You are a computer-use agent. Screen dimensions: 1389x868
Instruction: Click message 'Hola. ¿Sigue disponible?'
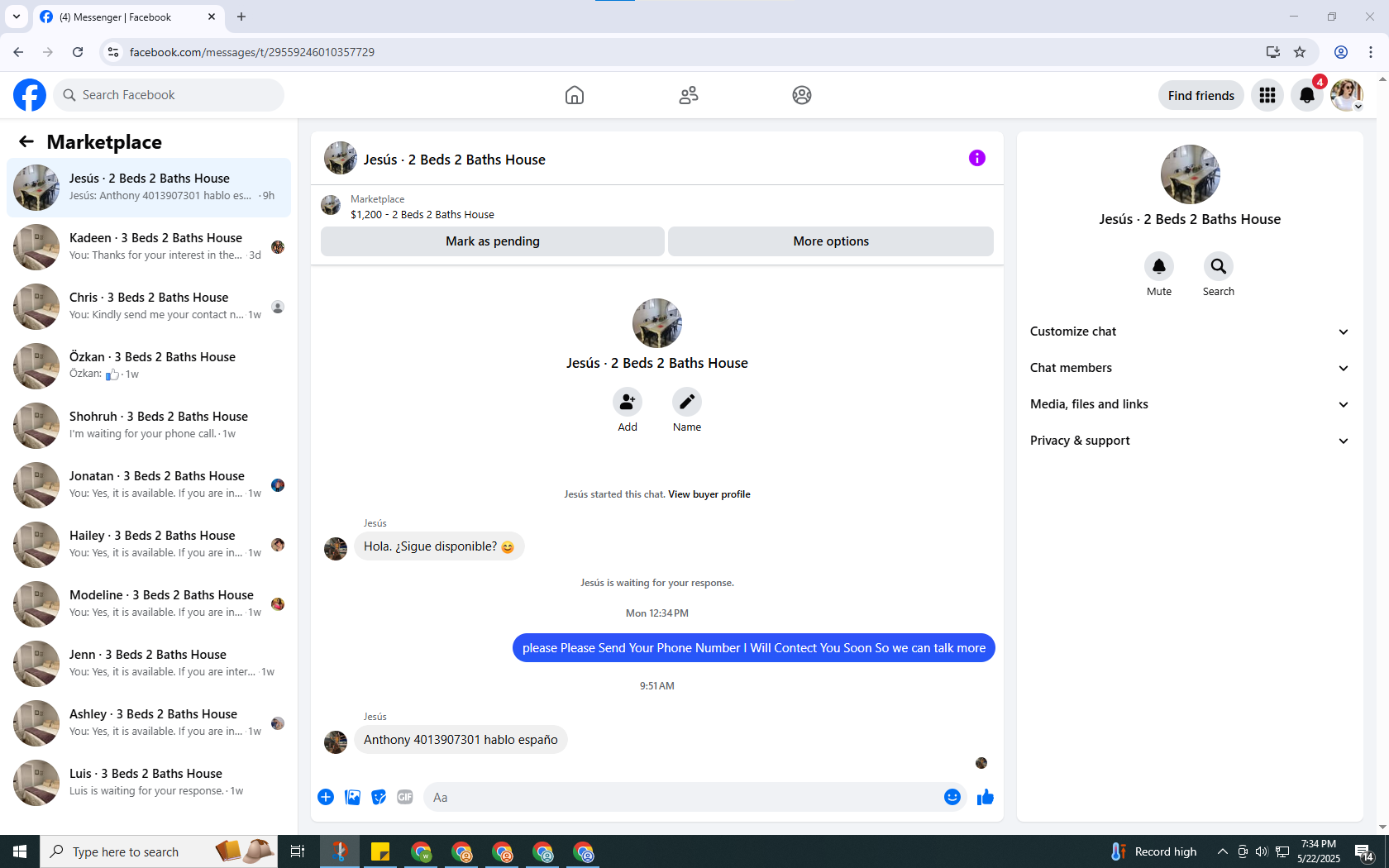[x=439, y=546]
